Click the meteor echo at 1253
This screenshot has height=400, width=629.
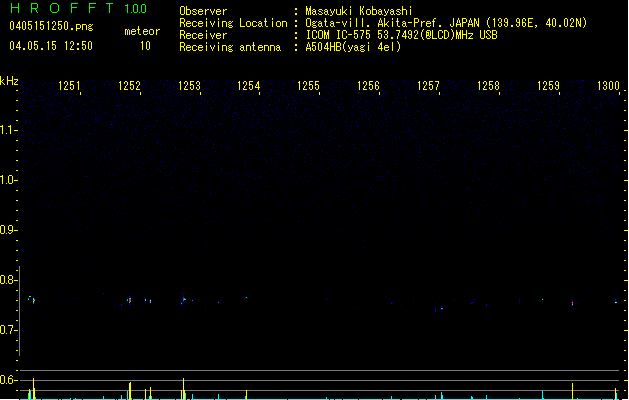(x=184, y=299)
